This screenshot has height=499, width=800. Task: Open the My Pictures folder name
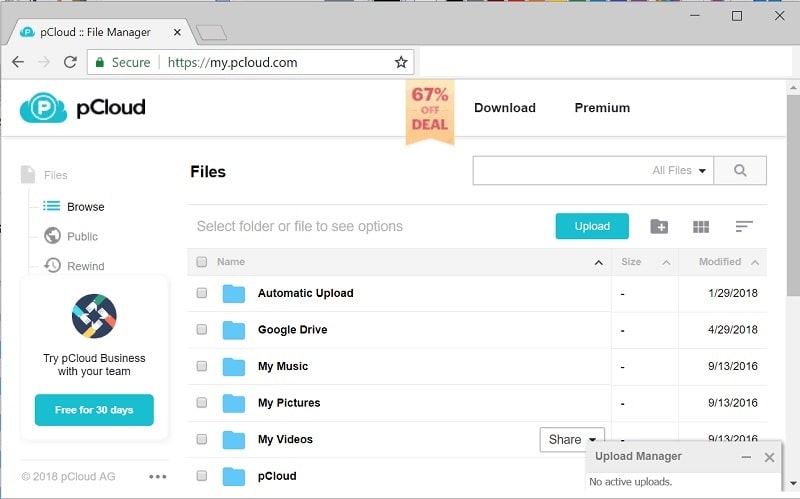[x=289, y=403]
